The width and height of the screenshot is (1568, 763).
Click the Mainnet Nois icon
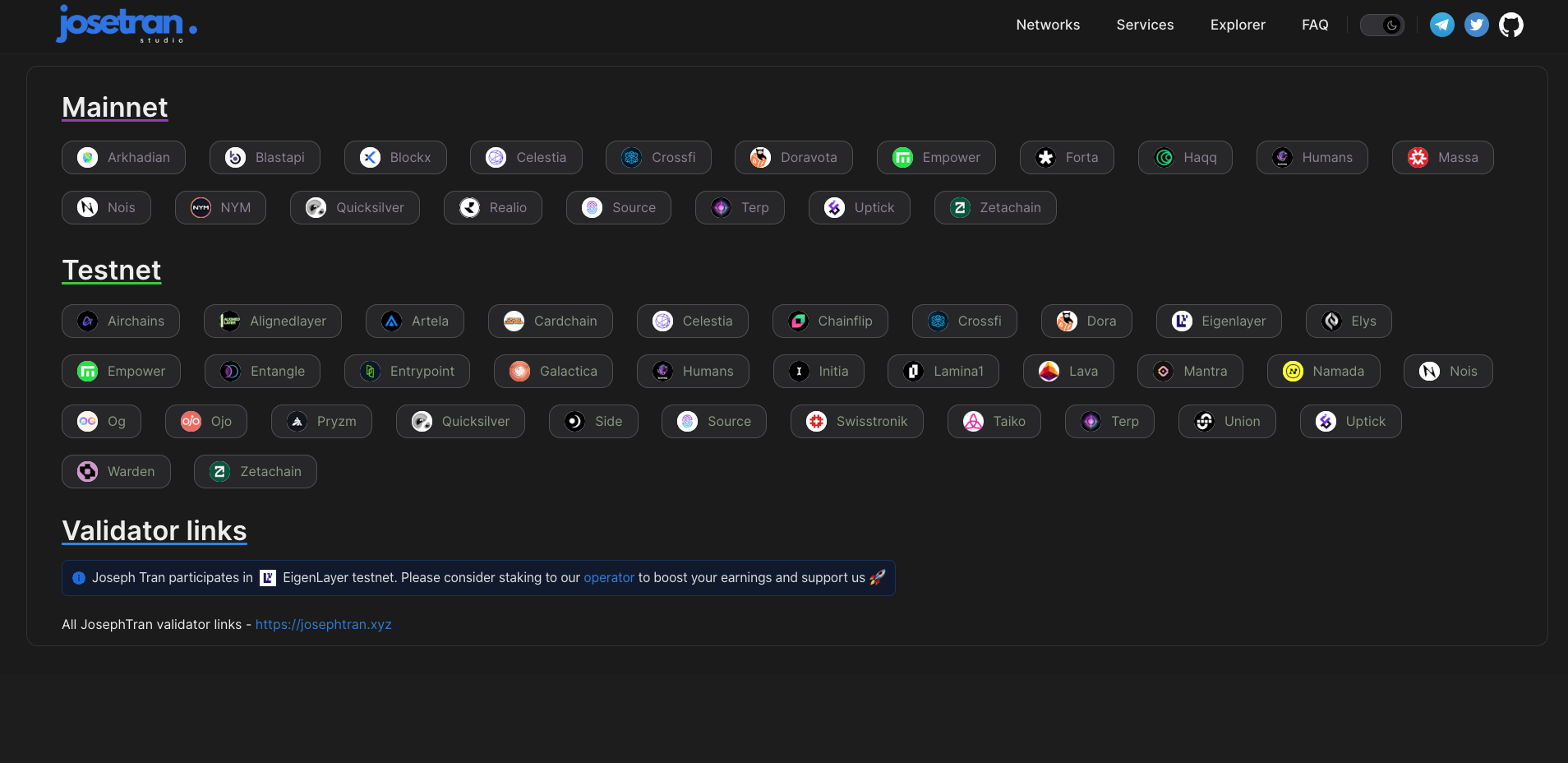click(x=87, y=207)
